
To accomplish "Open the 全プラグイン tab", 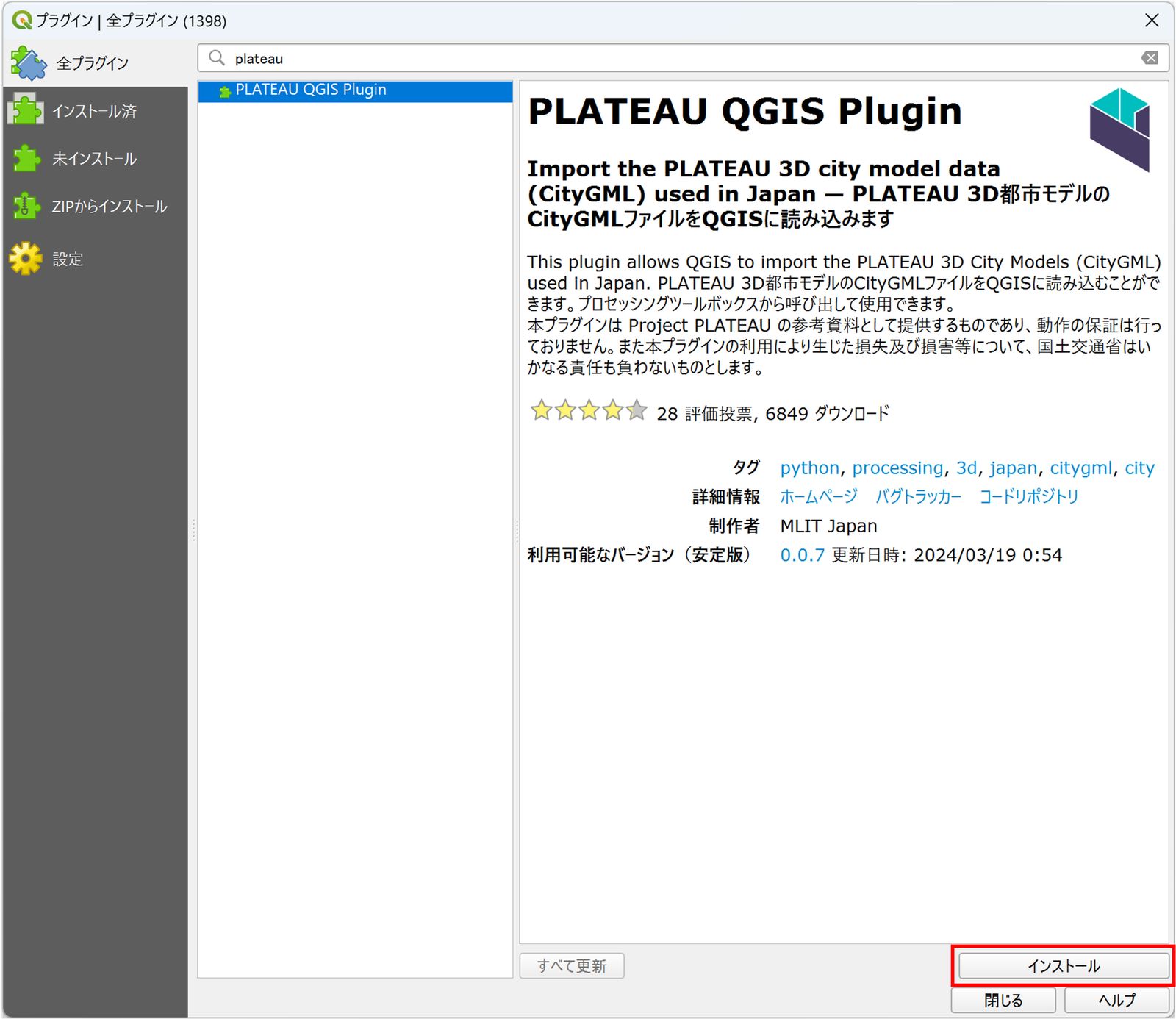I will 94,63.
